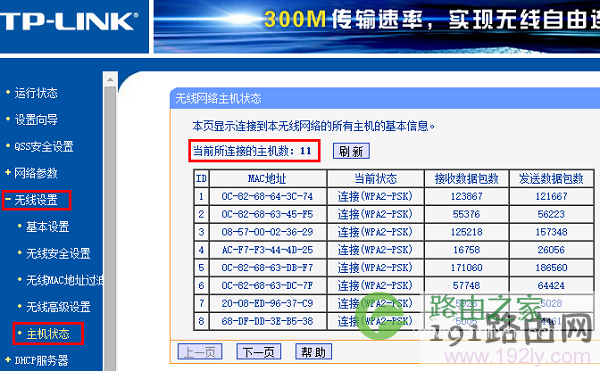Click sidebar scrollbar up arrow

[110, 80]
